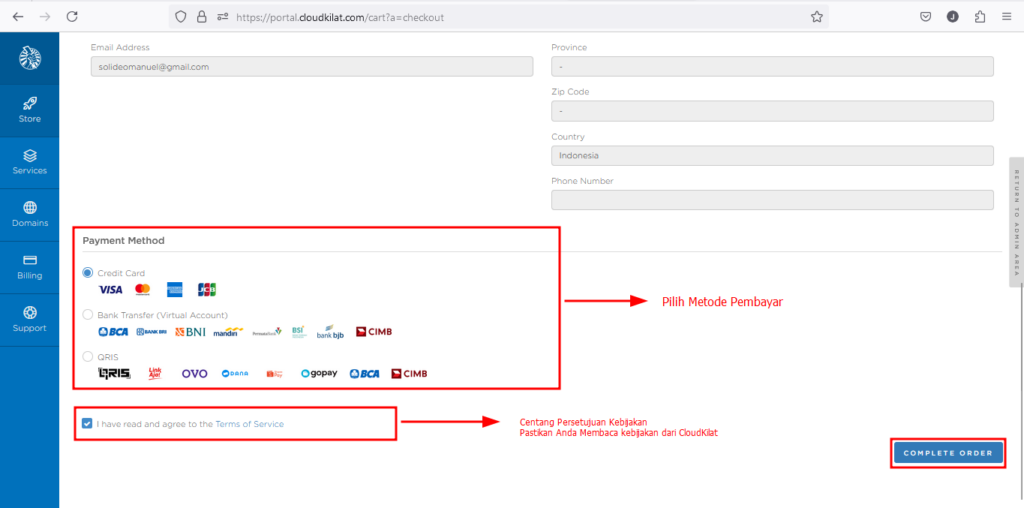Click the Email Address input field
This screenshot has width=1024, height=508.
click(310, 67)
